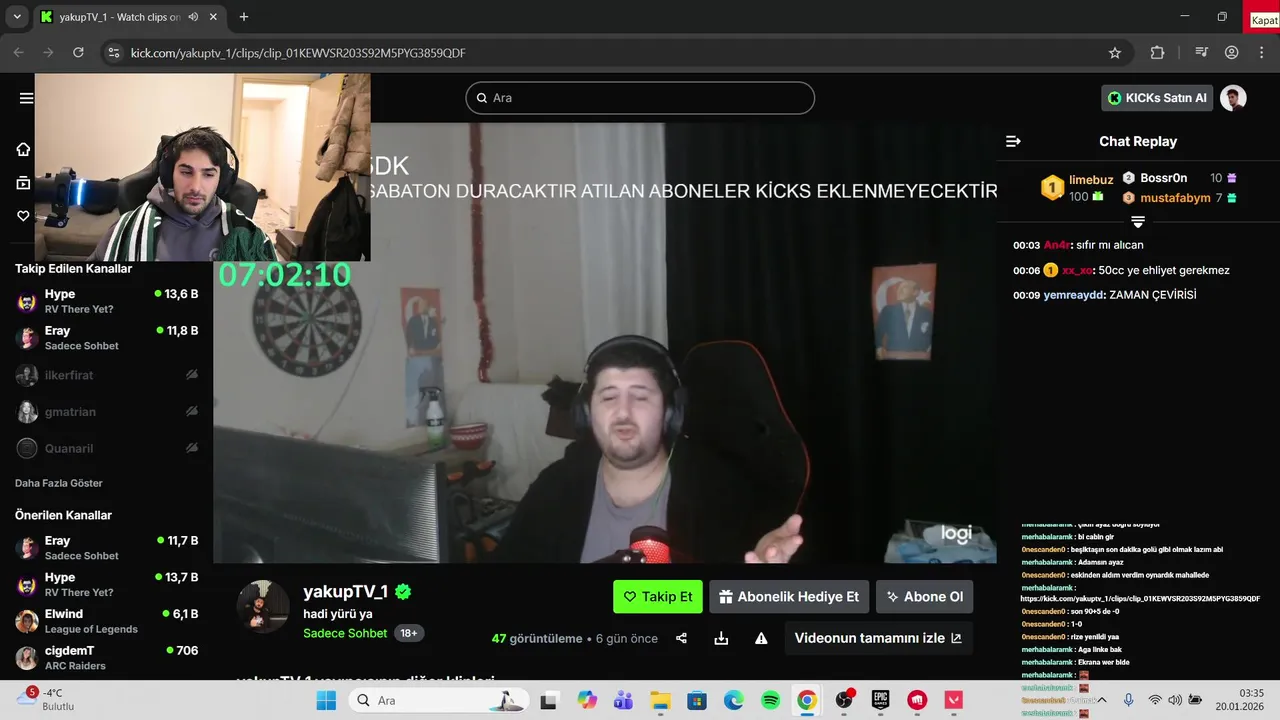The height and width of the screenshot is (720, 1280).
Task: Click mustafabym in chat leaderboard
Action: tap(1175, 198)
